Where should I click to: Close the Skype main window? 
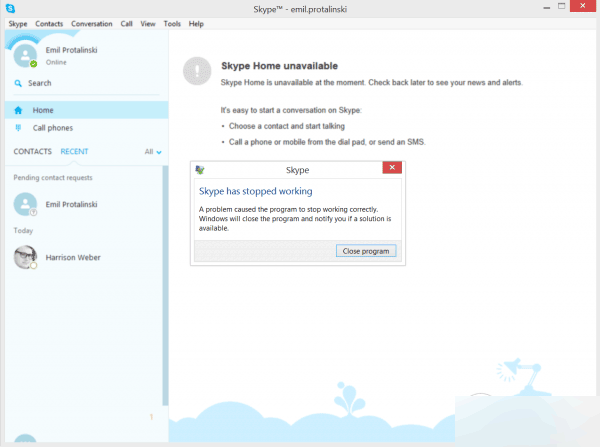(582, 6)
